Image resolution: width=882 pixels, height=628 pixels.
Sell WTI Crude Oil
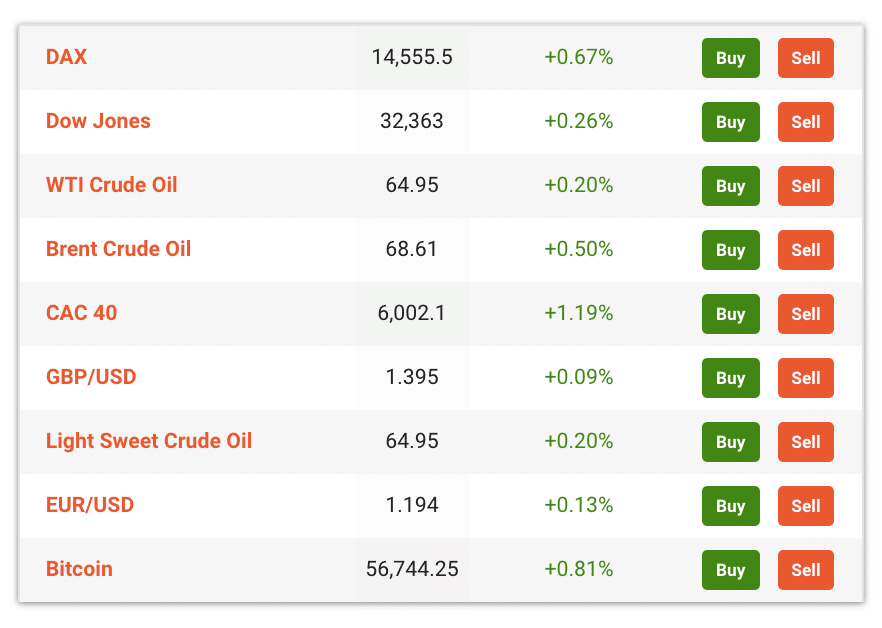tap(806, 186)
